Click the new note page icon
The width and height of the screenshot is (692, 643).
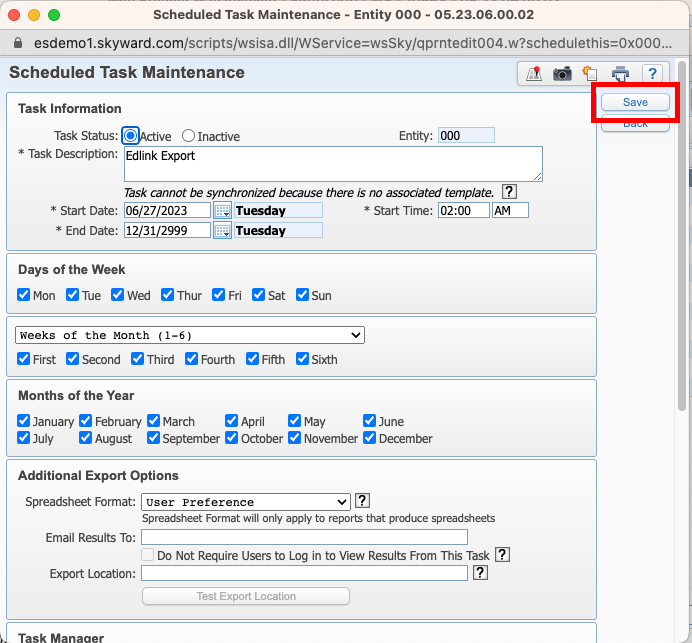(x=590, y=73)
